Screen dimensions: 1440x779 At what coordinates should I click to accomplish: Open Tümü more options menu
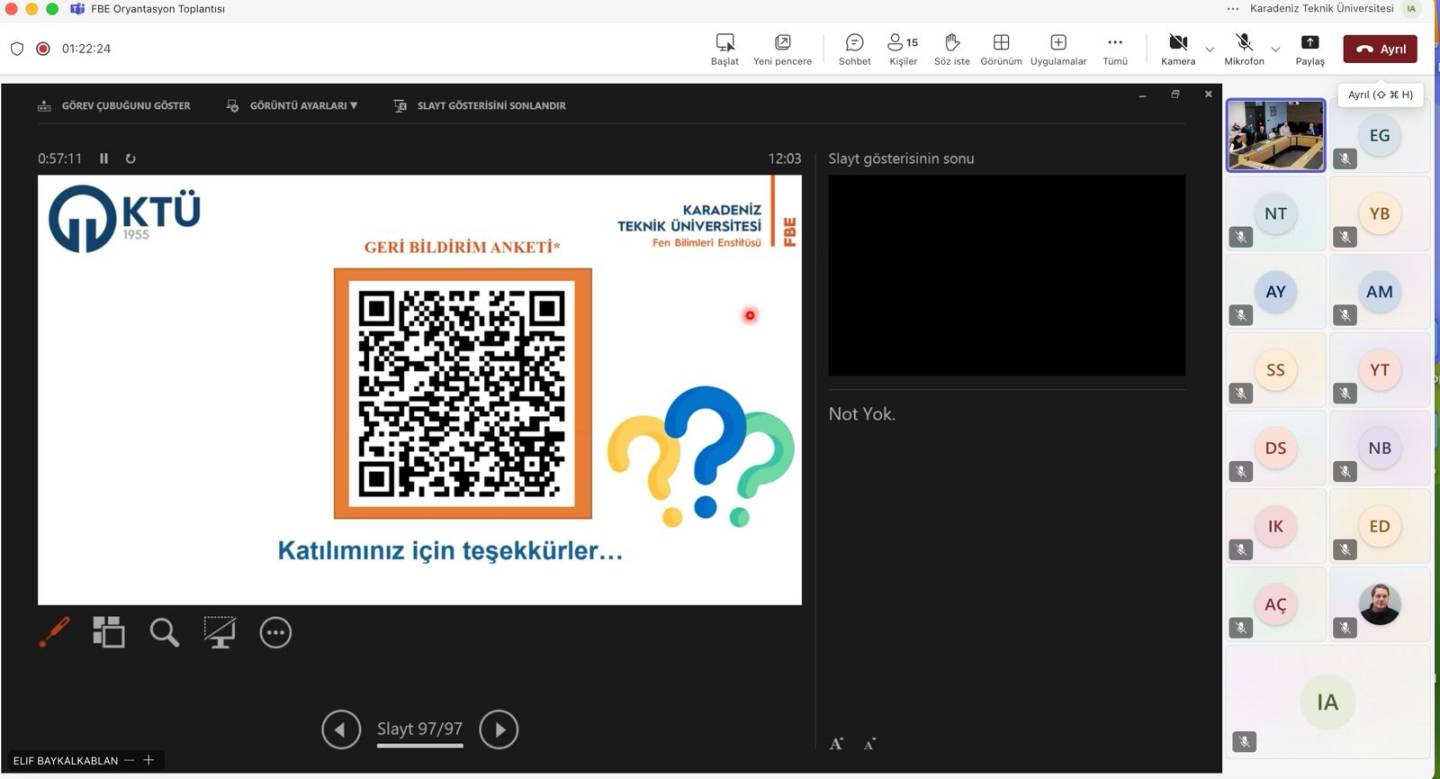pyautogui.click(x=1115, y=49)
